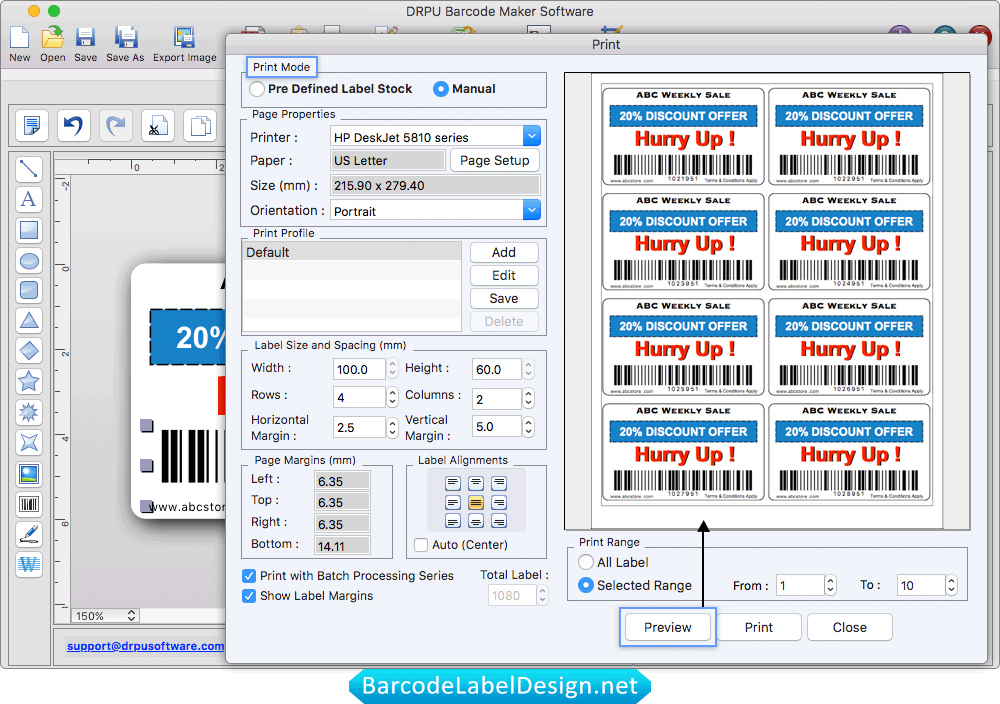Click Add print profile button

click(504, 253)
